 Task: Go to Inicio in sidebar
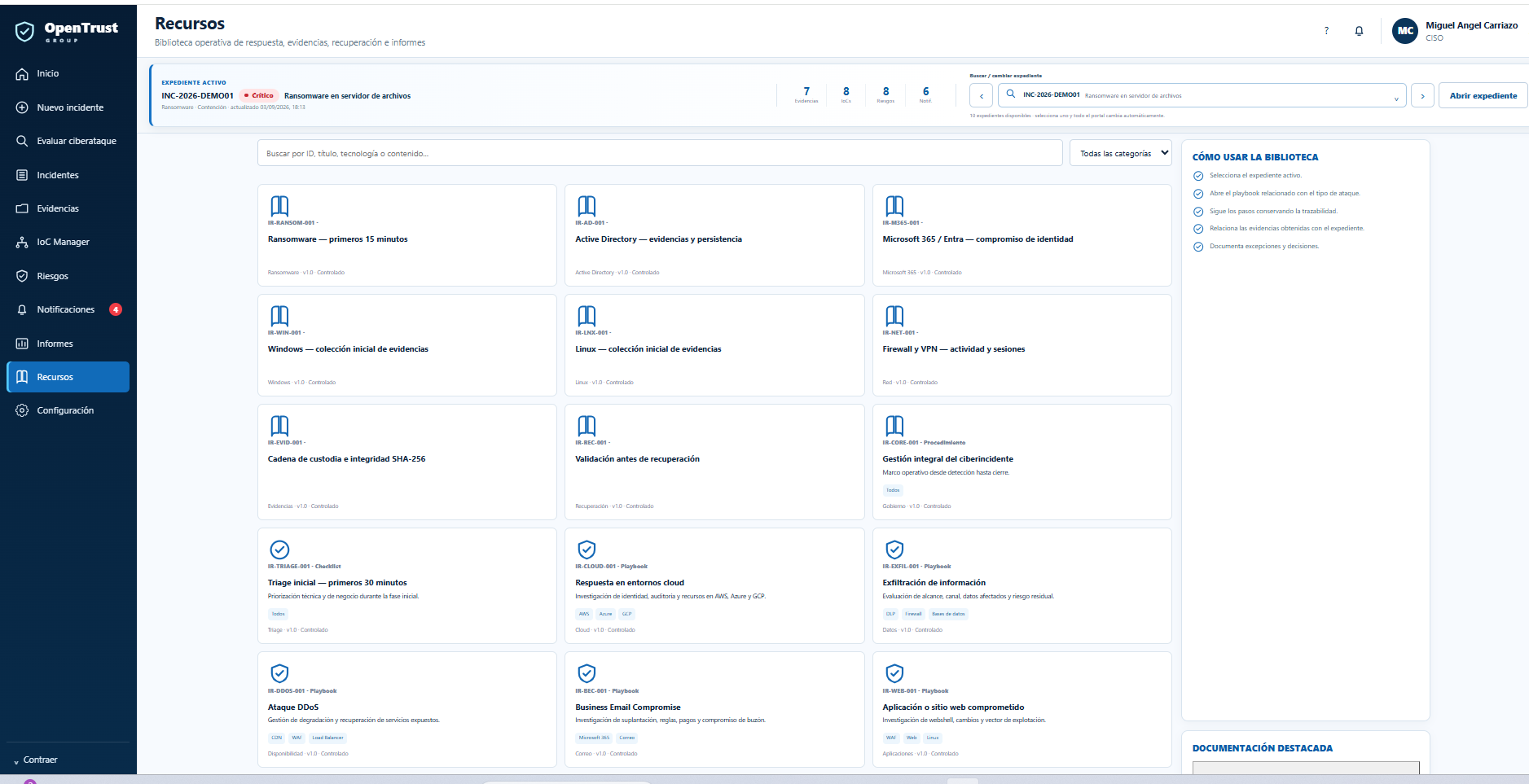click(68, 73)
